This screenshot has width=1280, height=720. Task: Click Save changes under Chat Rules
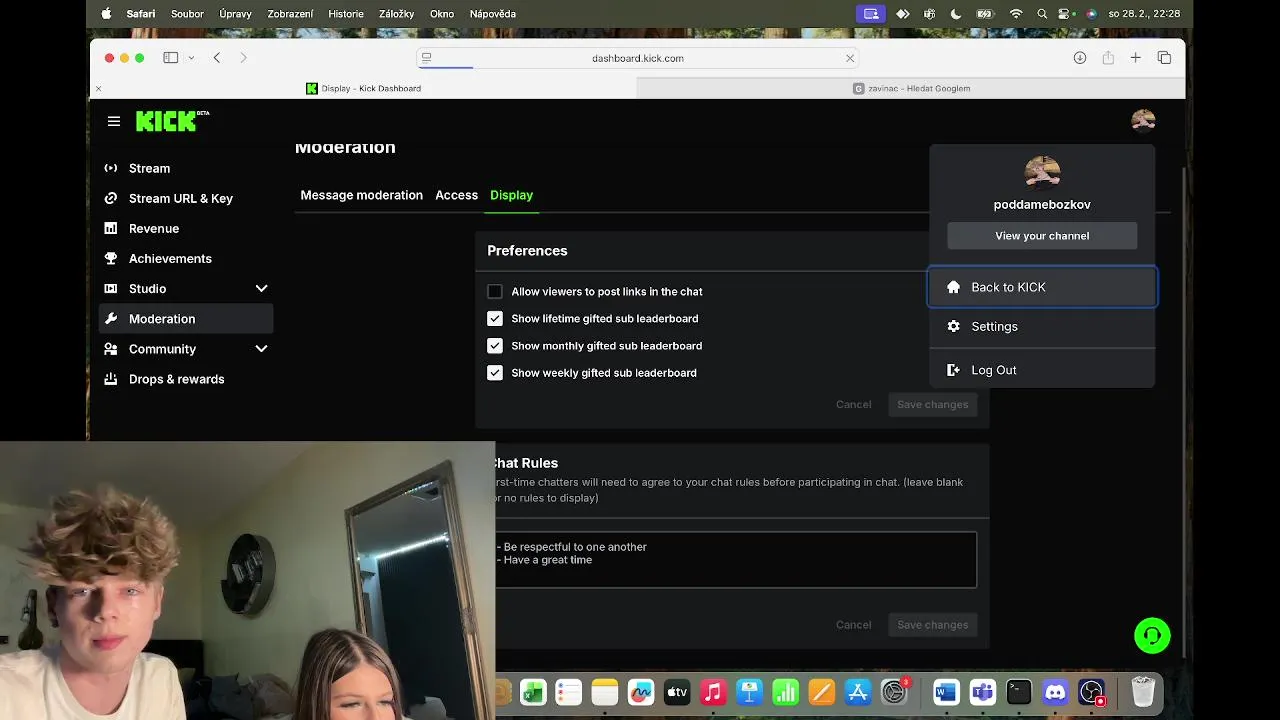[x=932, y=625]
